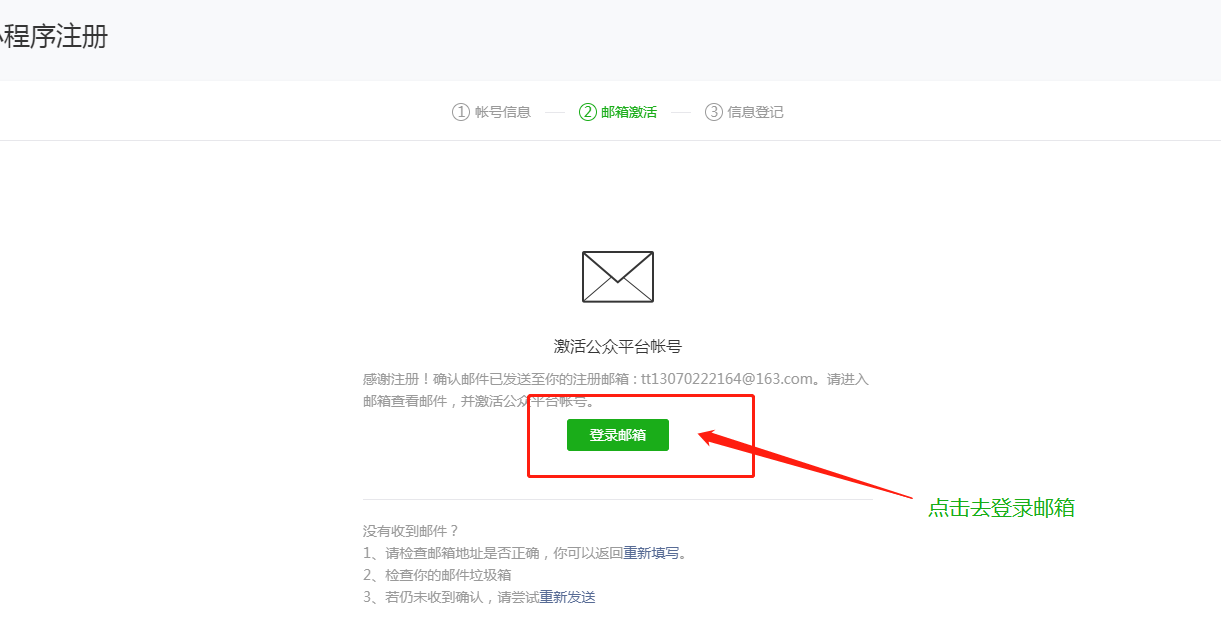Click the green 点击去登录邮箱 annotation text

[1001, 507]
